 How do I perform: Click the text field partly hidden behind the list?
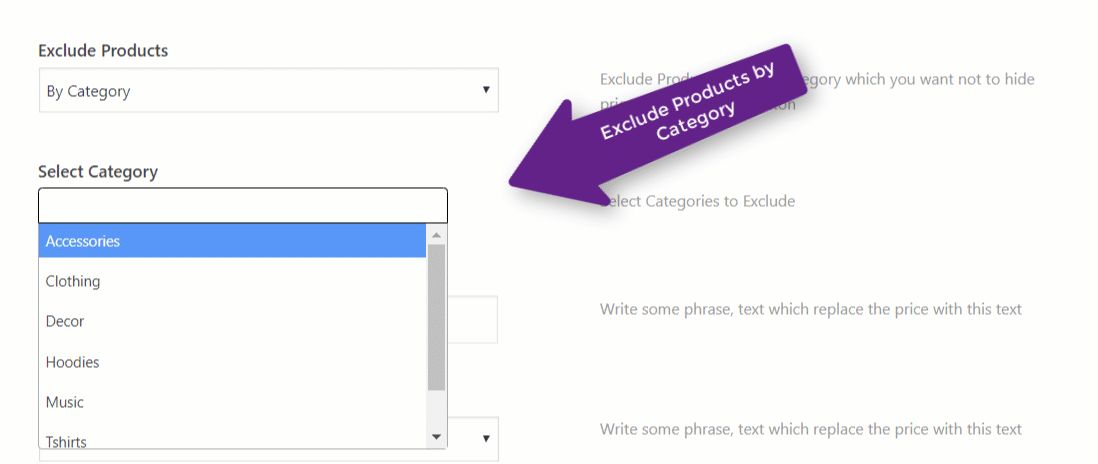474,320
